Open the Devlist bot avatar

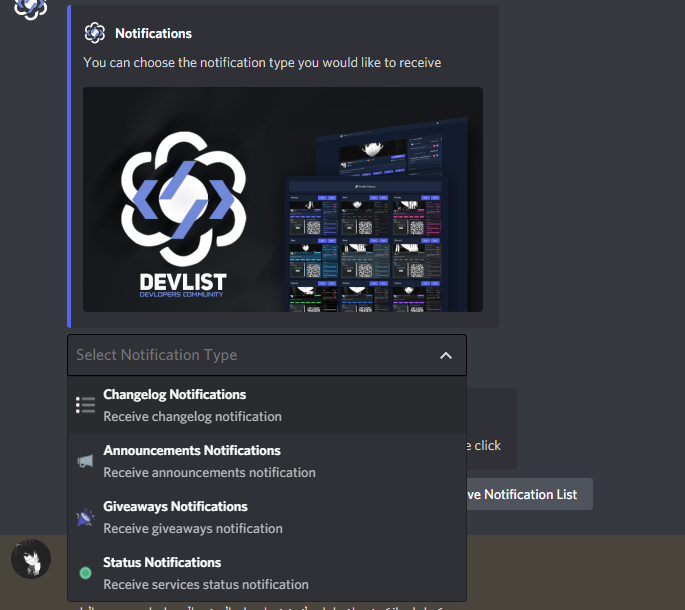31,8
